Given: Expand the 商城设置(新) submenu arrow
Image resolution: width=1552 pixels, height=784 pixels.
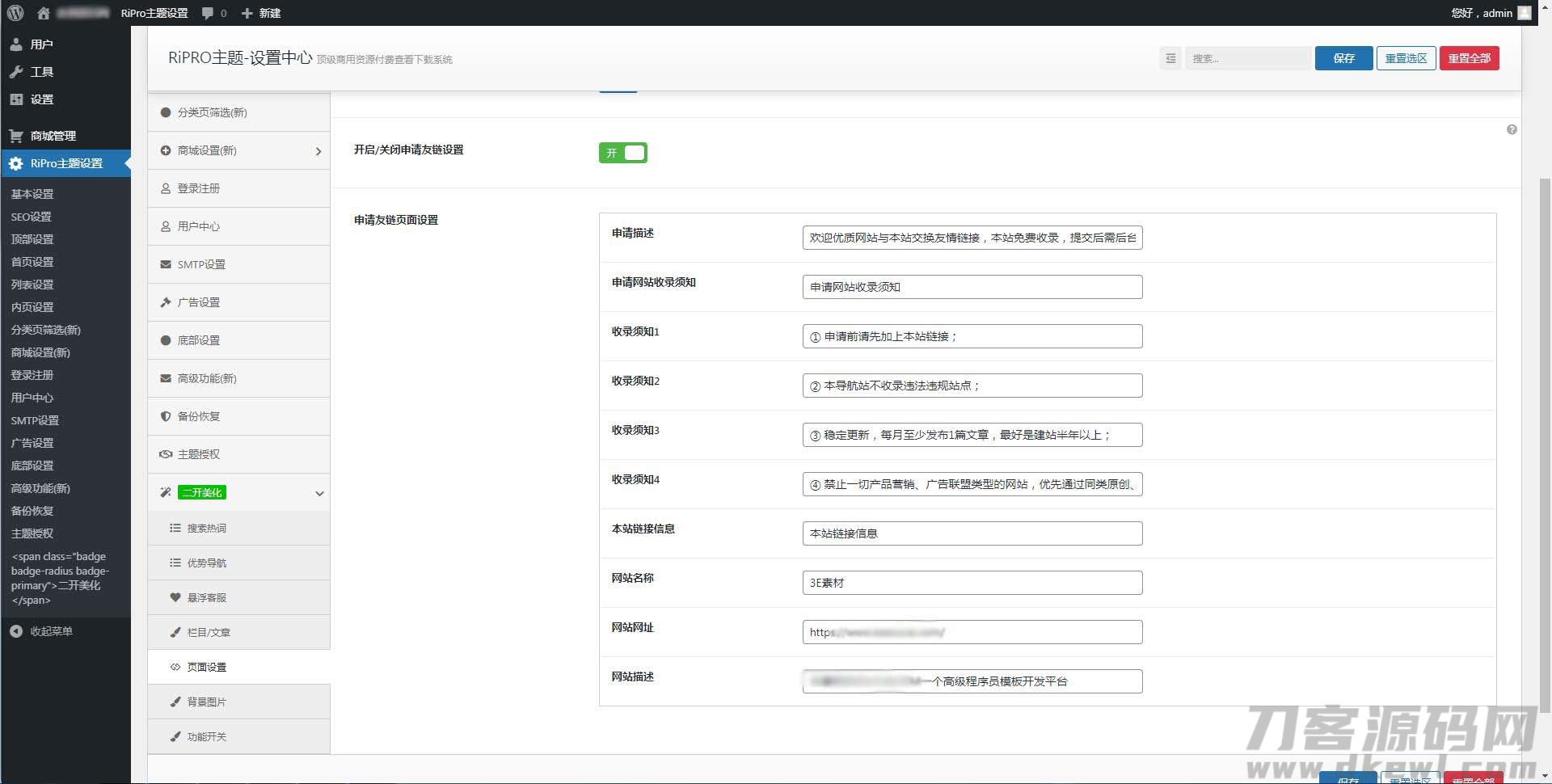Looking at the screenshot, I should point(318,151).
